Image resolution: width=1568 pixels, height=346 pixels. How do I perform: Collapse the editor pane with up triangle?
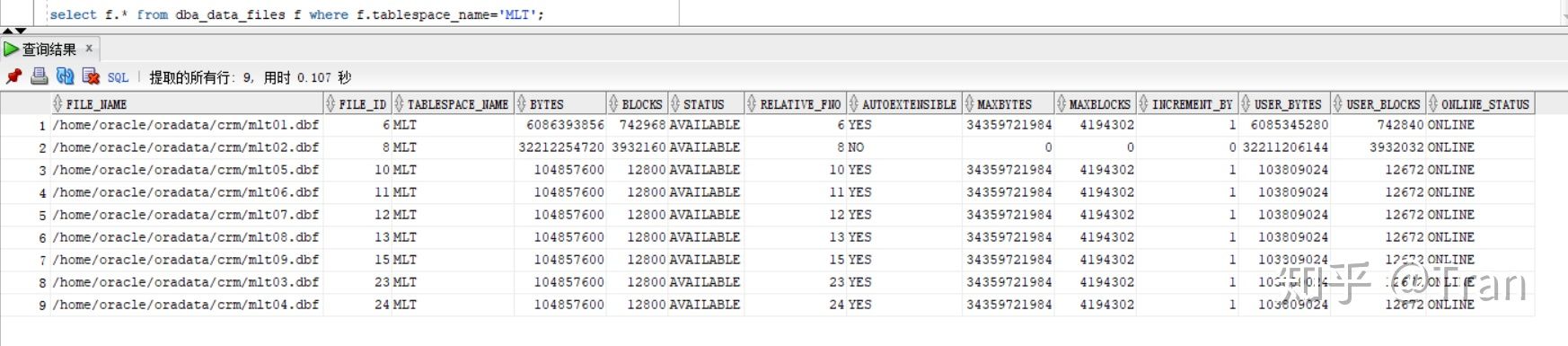[x=8, y=31]
